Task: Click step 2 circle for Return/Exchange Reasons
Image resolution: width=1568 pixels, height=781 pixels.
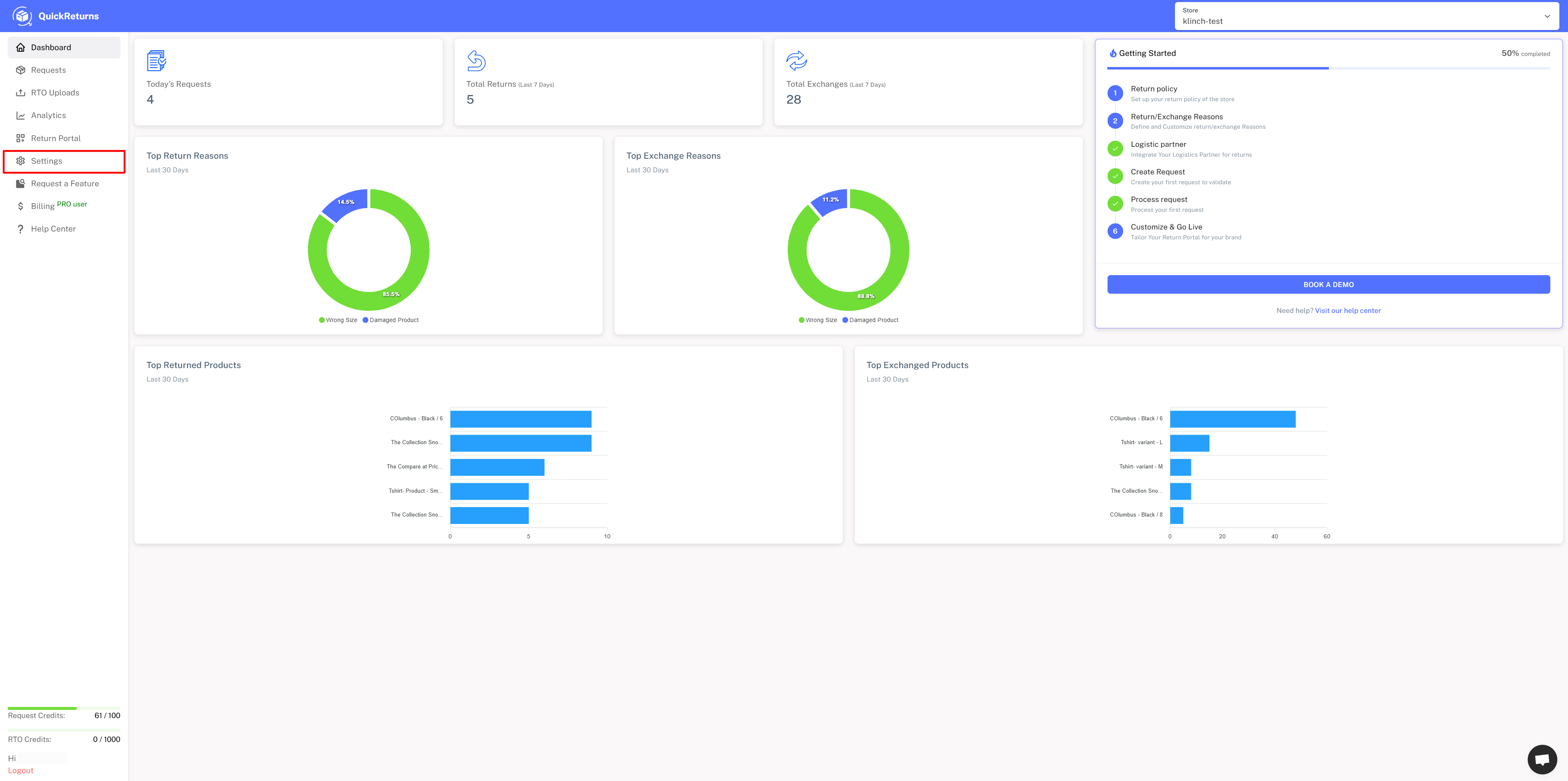Action: (1115, 121)
